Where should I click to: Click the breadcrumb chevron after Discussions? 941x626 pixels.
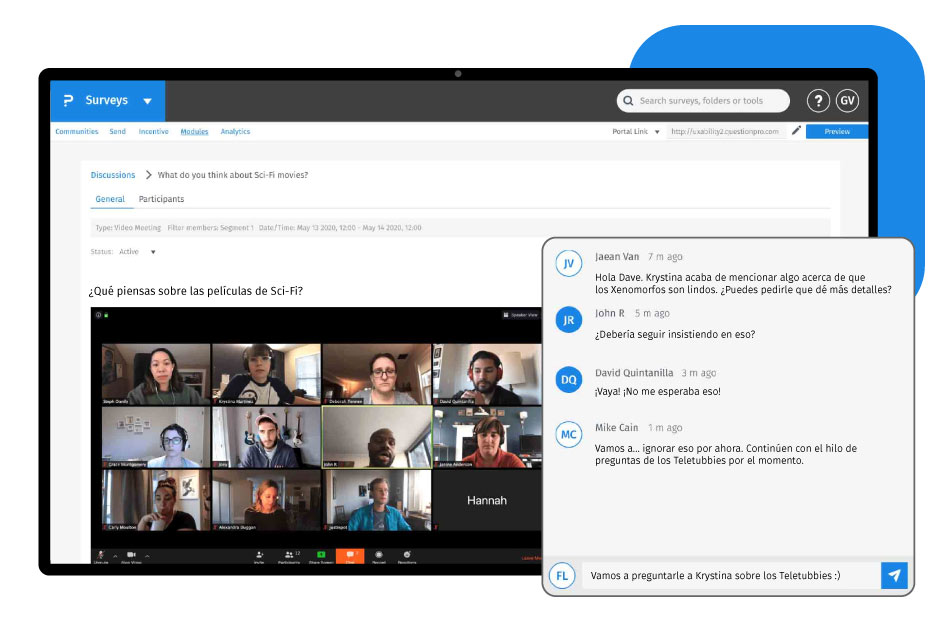pos(148,175)
